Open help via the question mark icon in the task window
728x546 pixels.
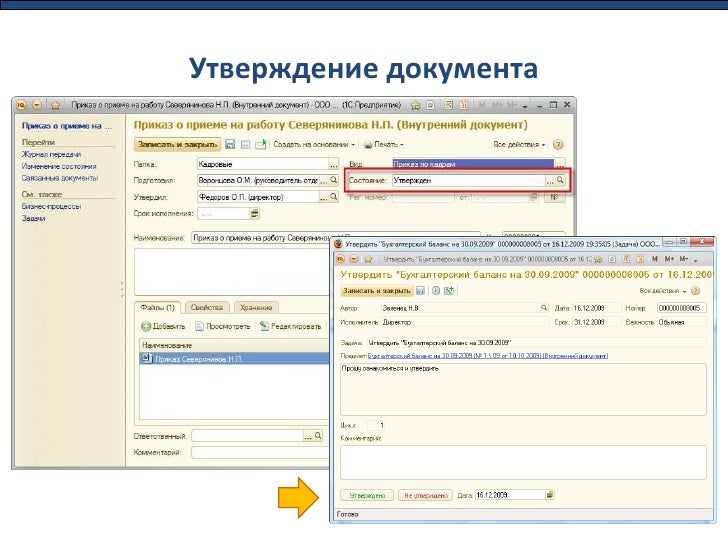pyautogui.click(x=695, y=291)
